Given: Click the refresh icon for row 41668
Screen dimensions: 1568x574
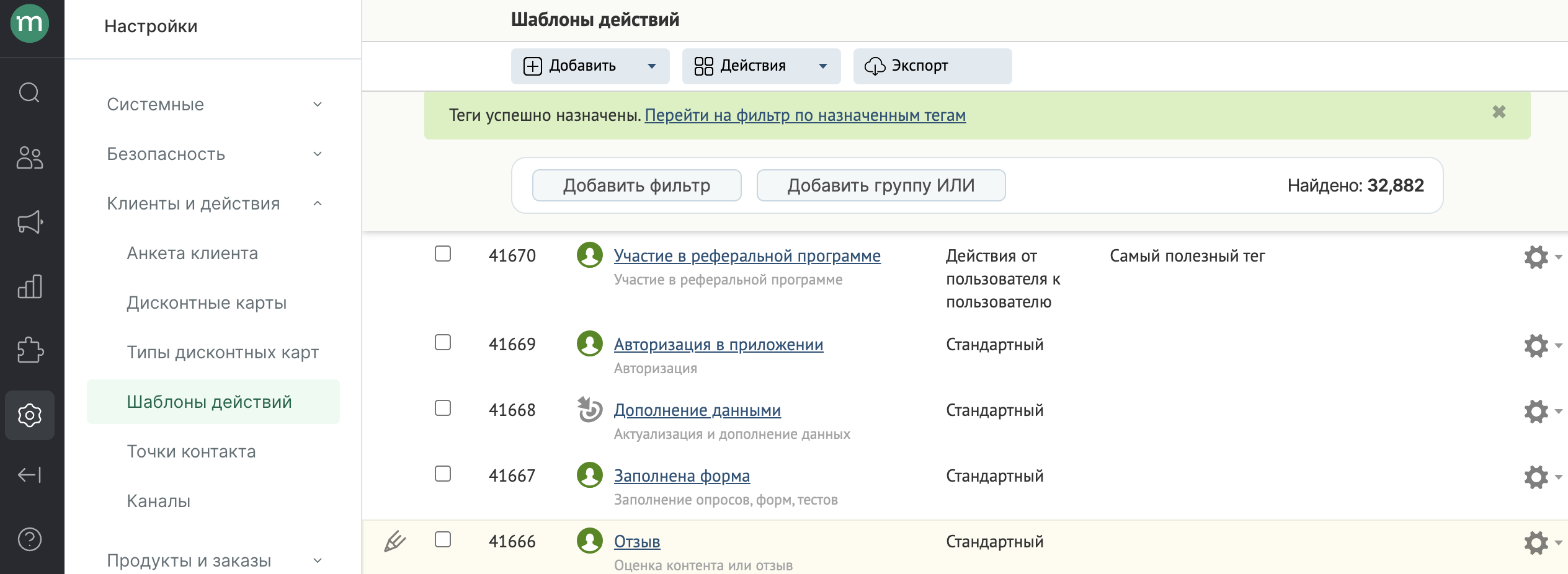Looking at the screenshot, I should (x=590, y=409).
